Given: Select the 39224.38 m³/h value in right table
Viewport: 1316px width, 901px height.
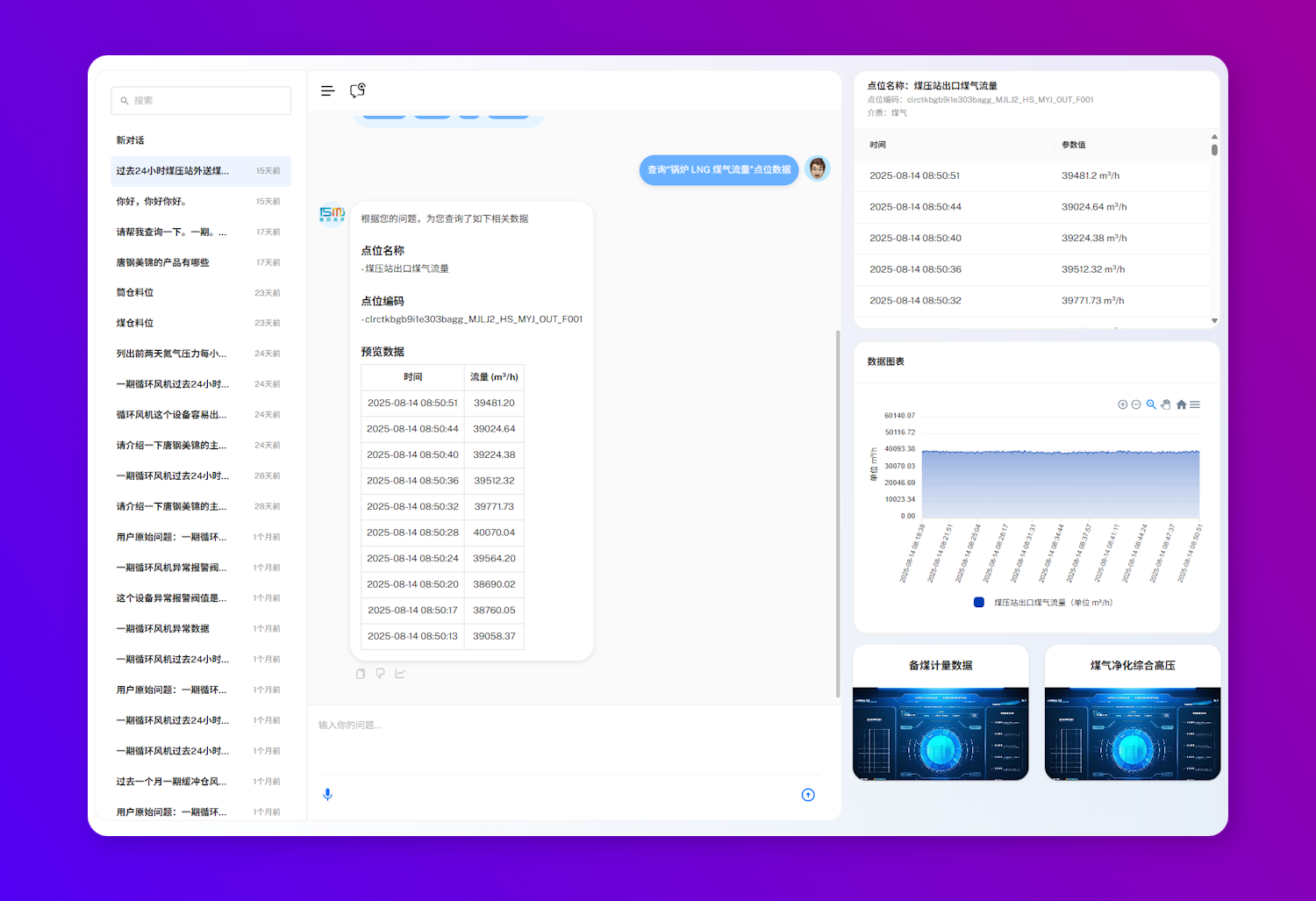Looking at the screenshot, I should (x=1094, y=238).
